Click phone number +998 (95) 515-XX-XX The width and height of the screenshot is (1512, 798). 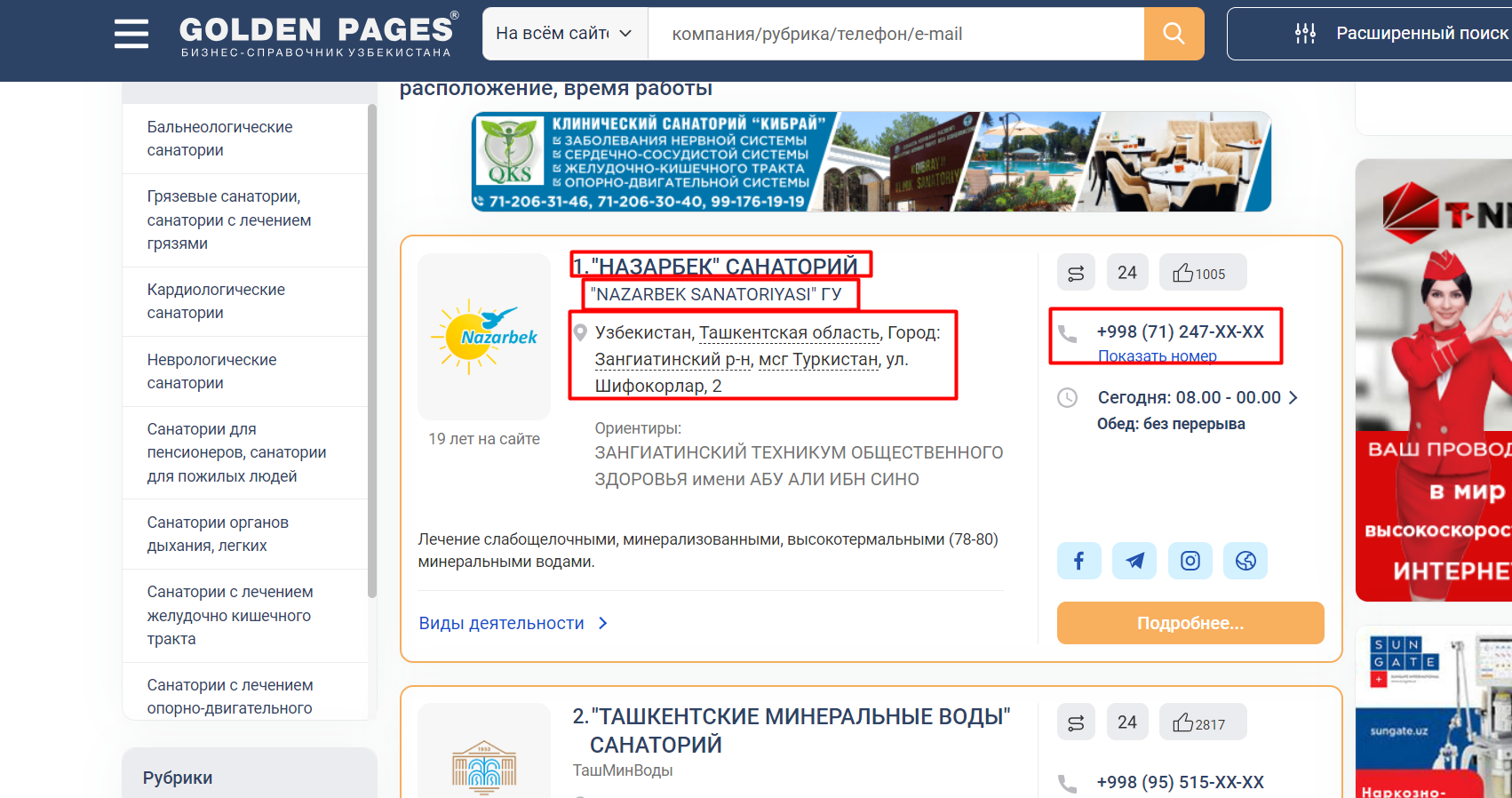point(1181,782)
